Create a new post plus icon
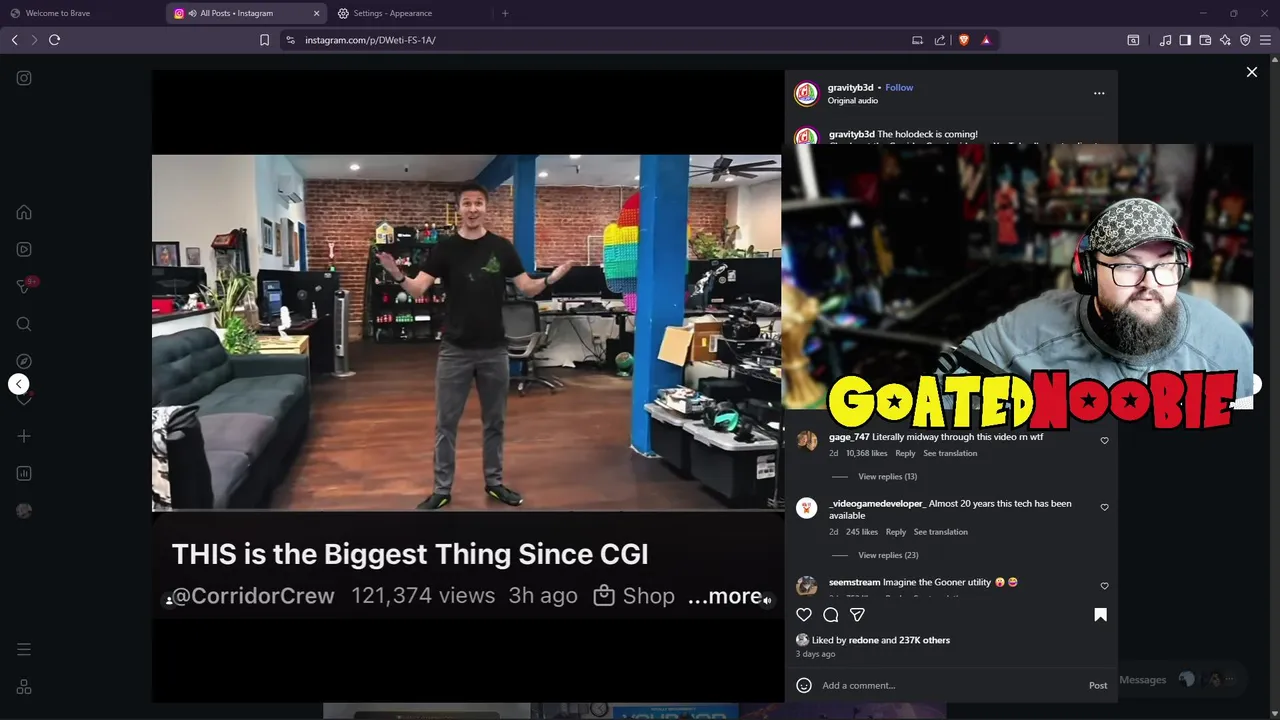Screen dimensions: 1280x720 pos(24,436)
